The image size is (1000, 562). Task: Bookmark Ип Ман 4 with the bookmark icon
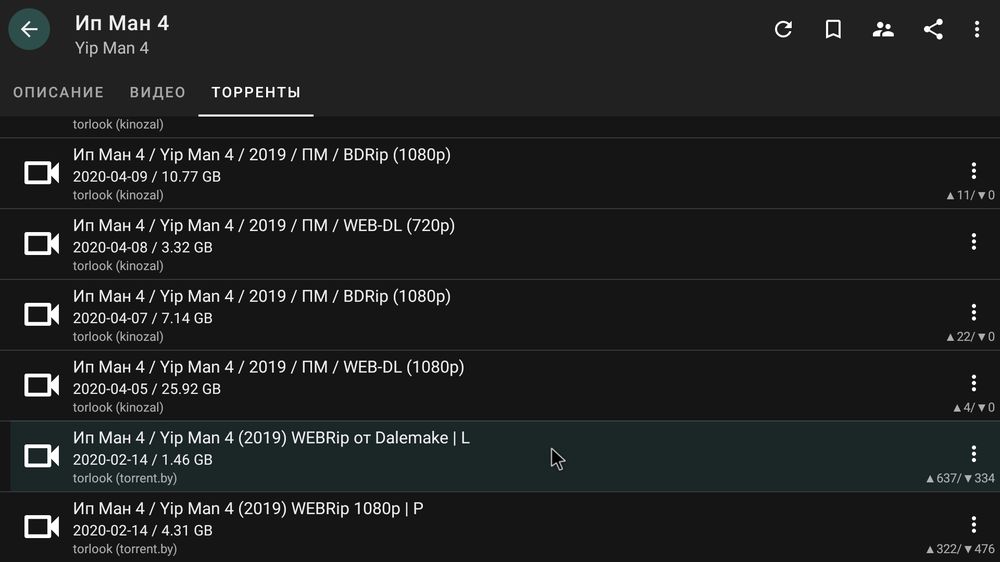(833, 29)
